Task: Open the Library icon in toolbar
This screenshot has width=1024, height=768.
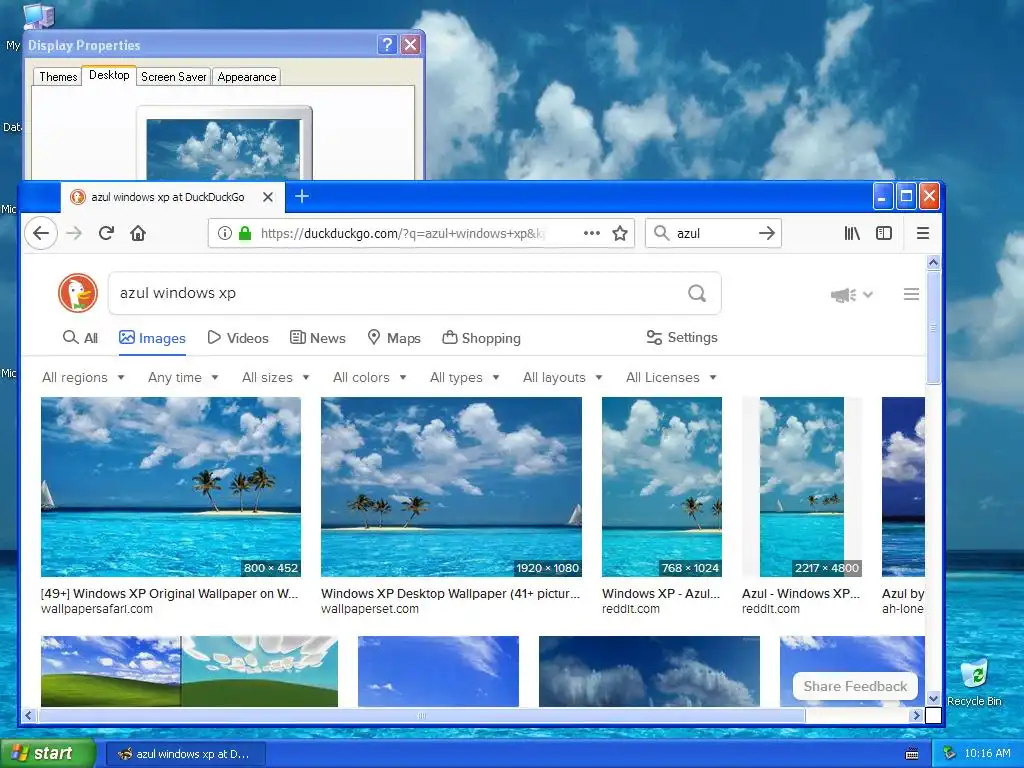Action: tap(852, 233)
